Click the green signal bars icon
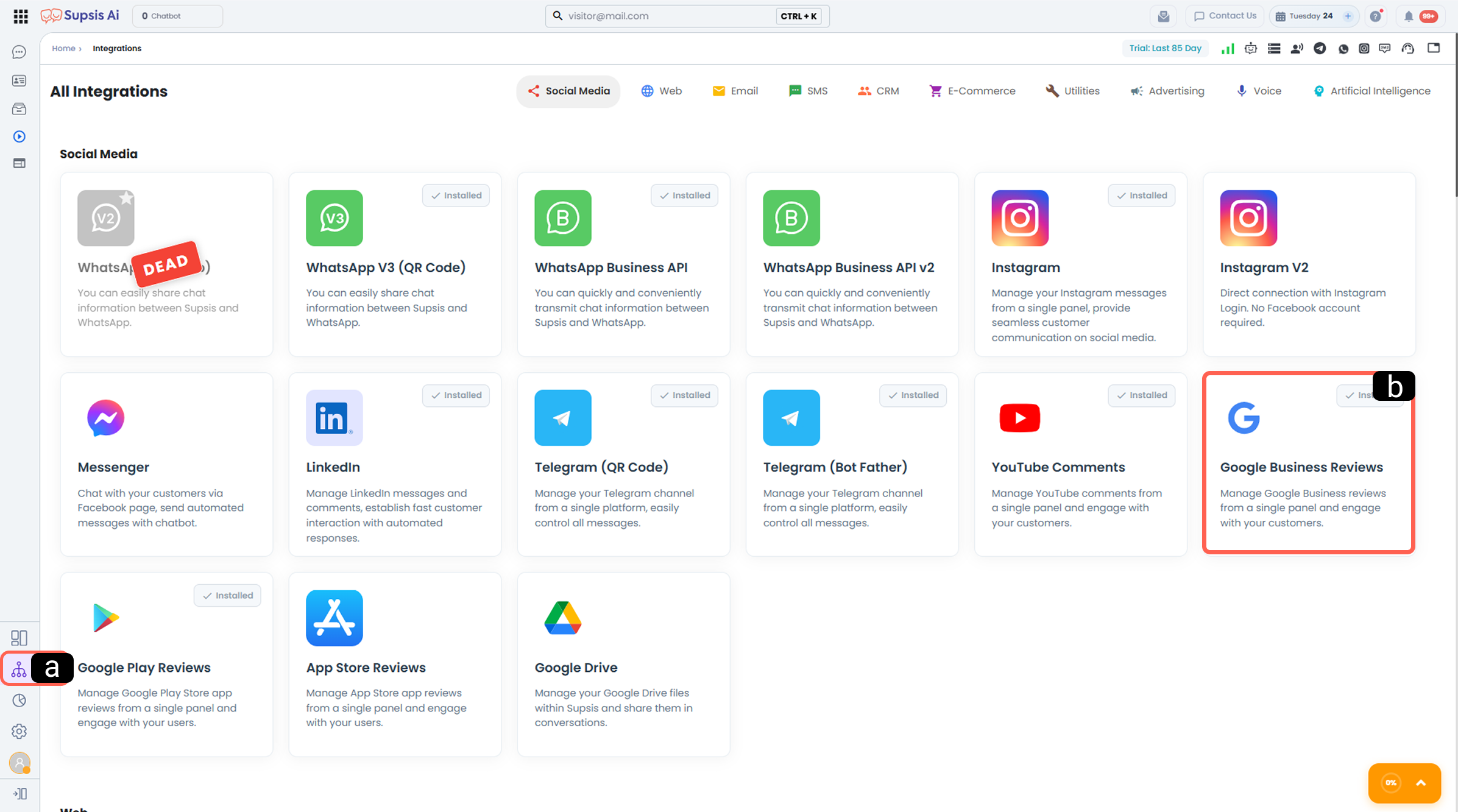 [x=1228, y=49]
